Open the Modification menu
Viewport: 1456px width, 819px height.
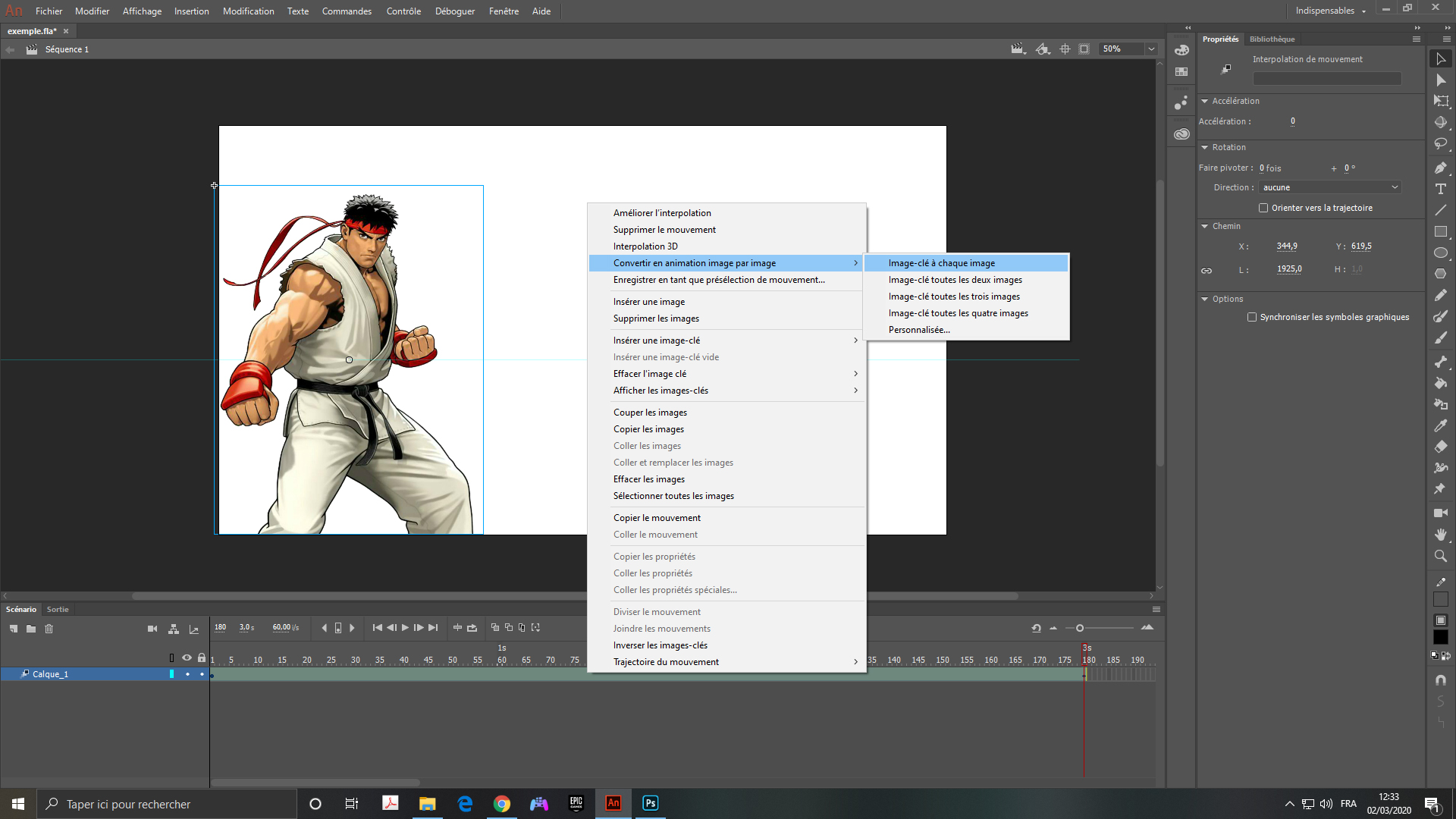click(x=248, y=11)
